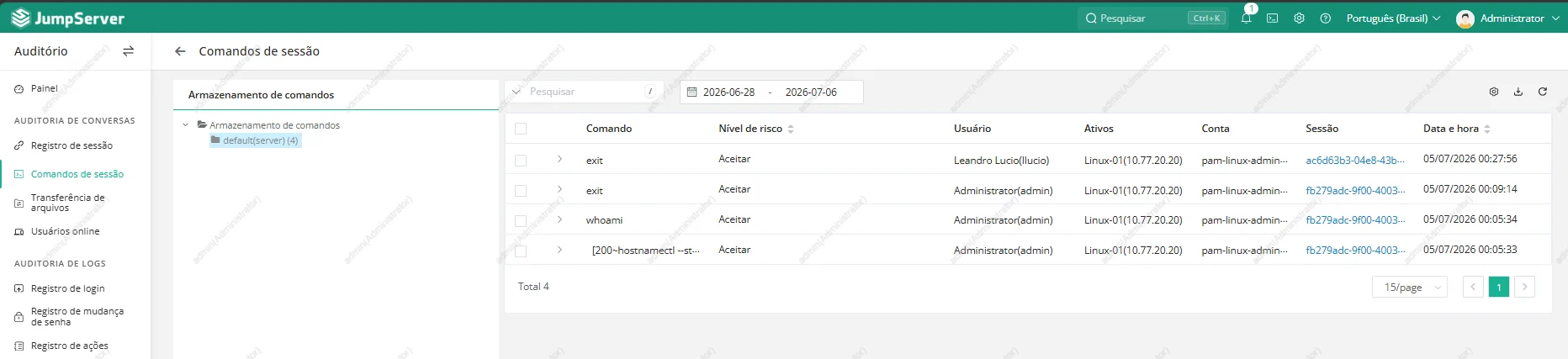Open the Português (Brasil) language dropdown
Viewport: 1568px width, 359px height.
1393,18
